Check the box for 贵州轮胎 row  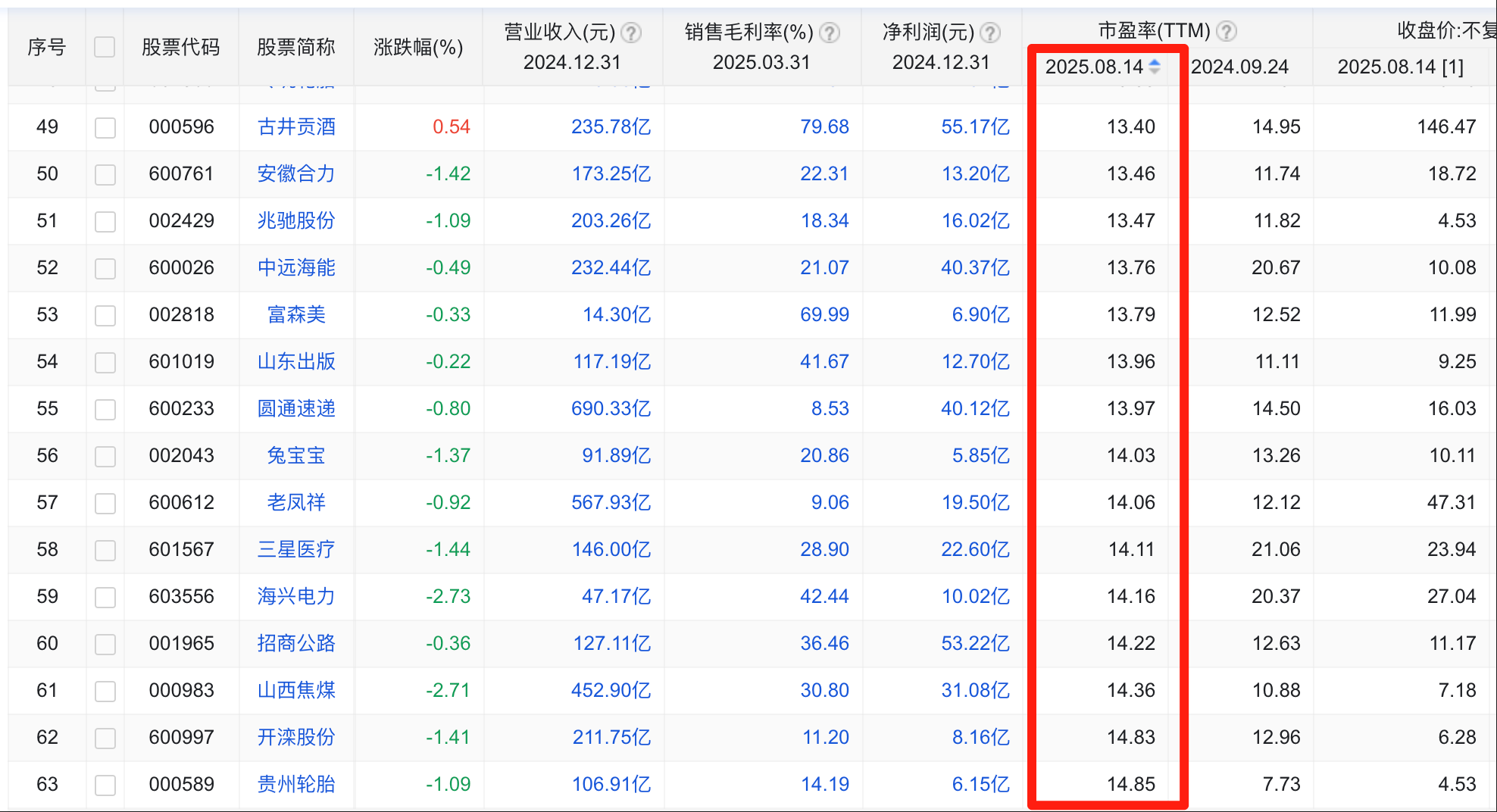tap(105, 785)
